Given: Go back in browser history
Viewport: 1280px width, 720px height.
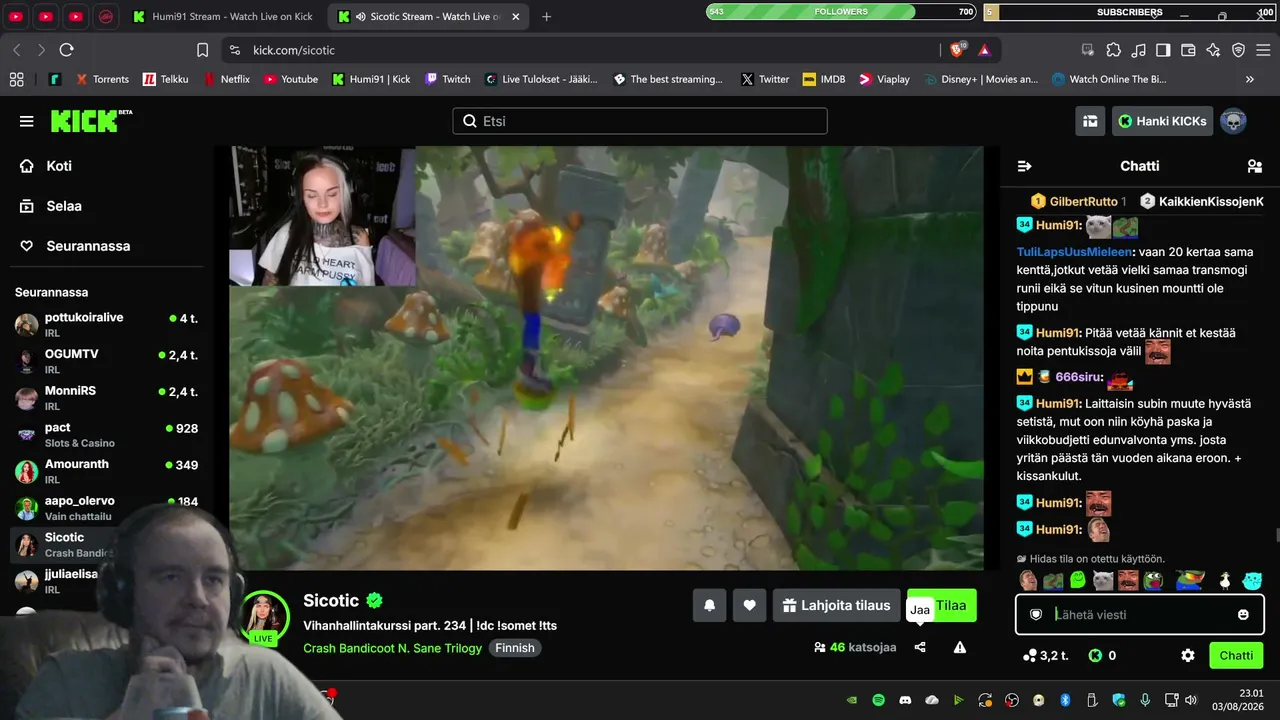Looking at the screenshot, I should click(x=17, y=50).
